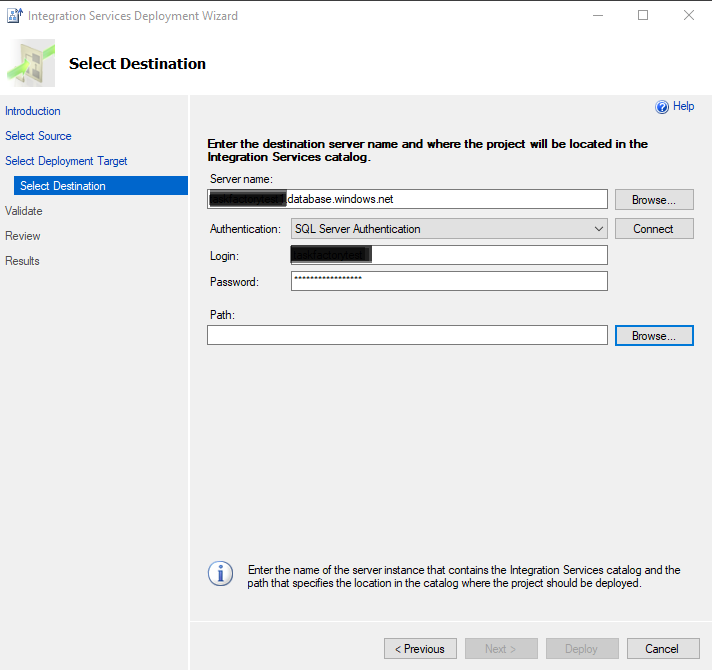Screen dimensions: 712x670
Task: Browse for the catalog Path
Action: pyautogui.click(x=654, y=336)
